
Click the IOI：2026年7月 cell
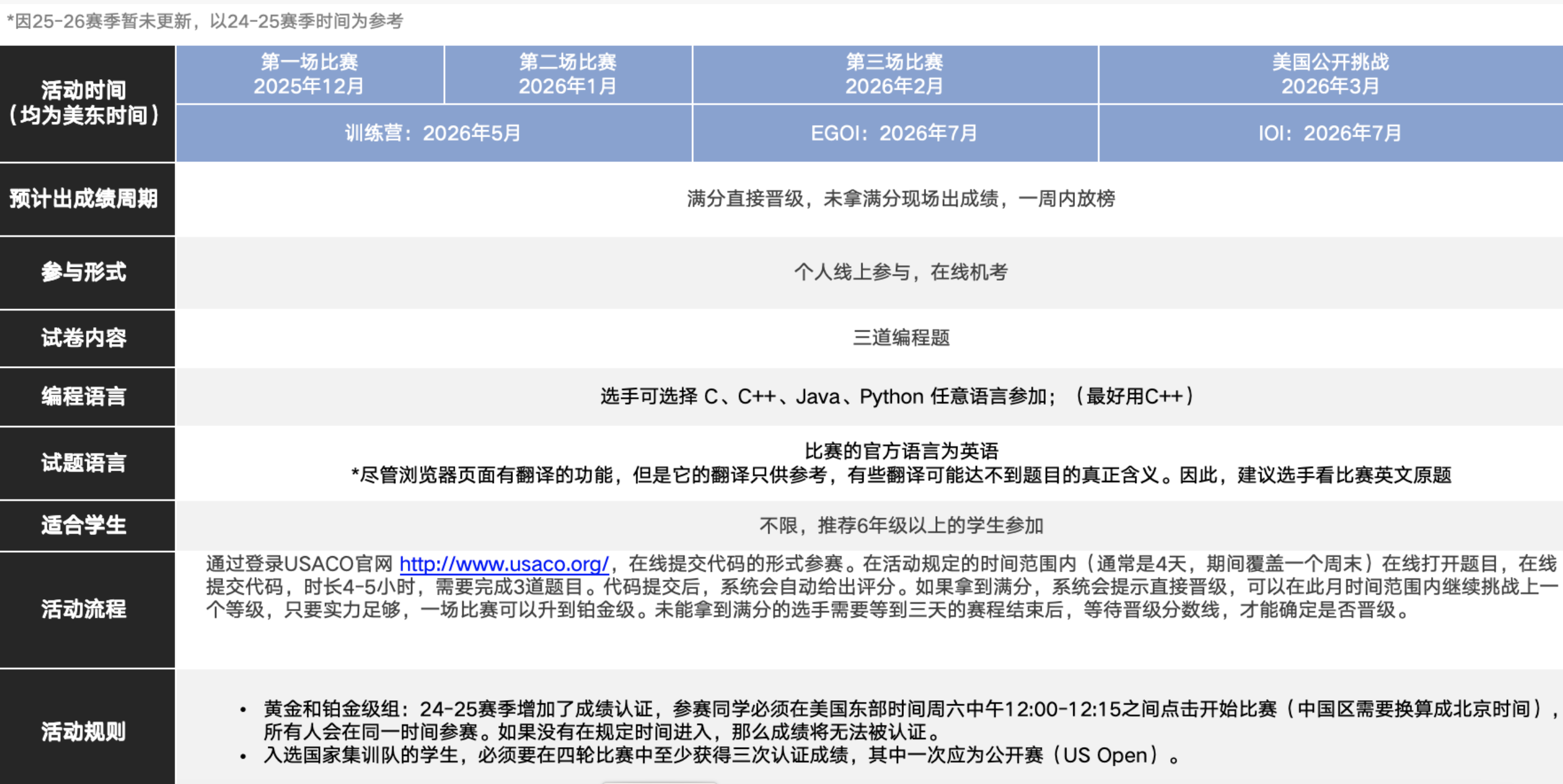tap(1330, 133)
